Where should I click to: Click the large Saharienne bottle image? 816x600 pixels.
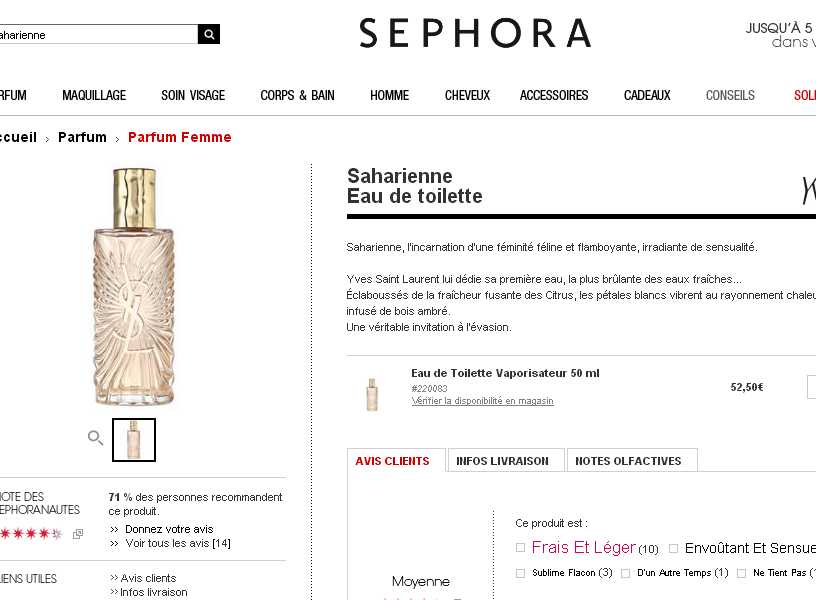tap(134, 287)
